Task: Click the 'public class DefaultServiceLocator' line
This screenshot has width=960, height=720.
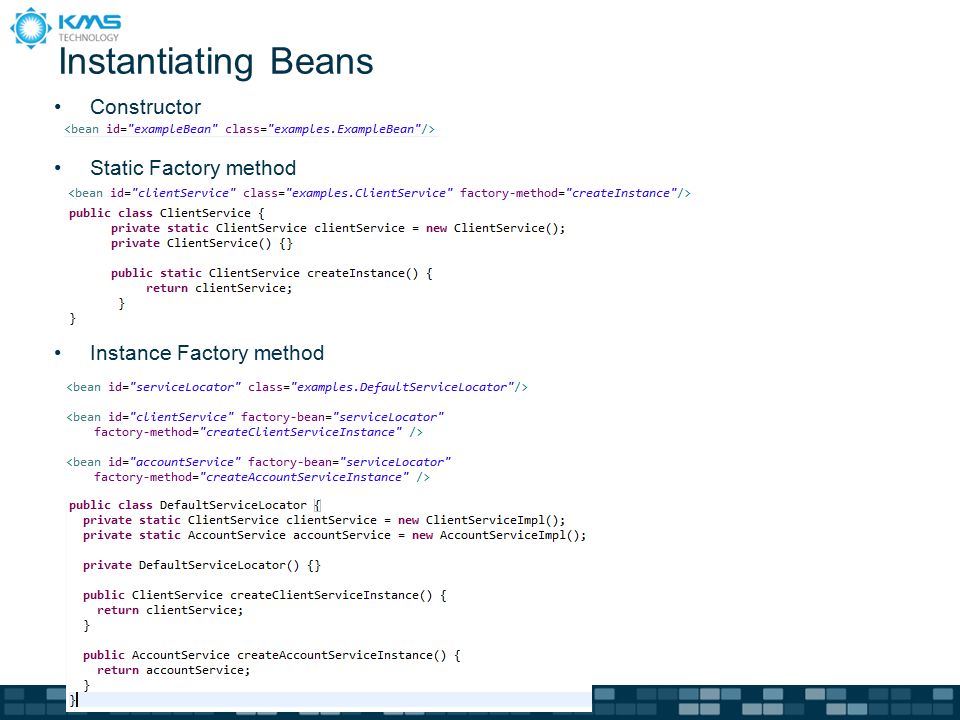Action: [x=195, y=505]
